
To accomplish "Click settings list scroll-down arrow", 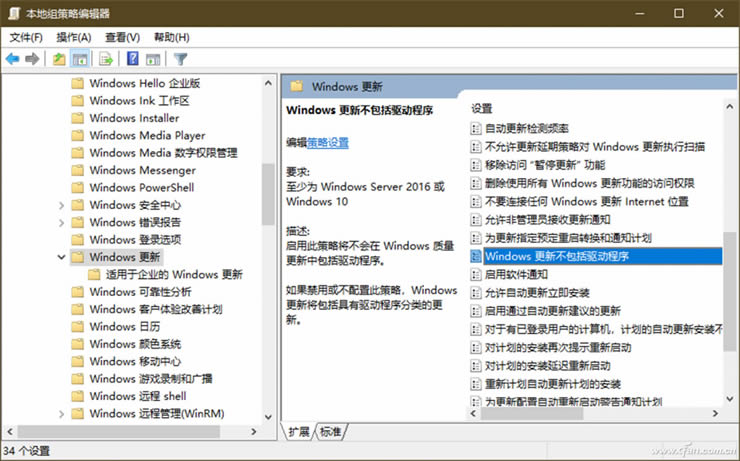I will [730, 399].
